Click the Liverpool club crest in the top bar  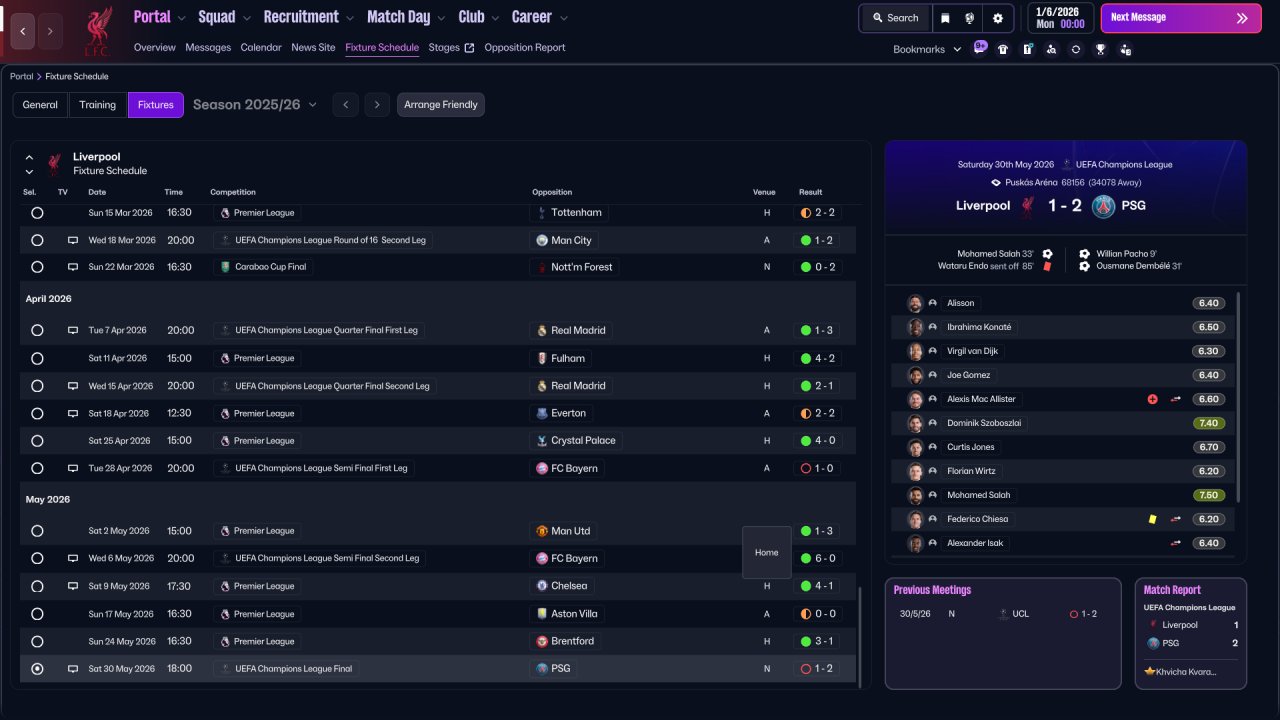[x=97, y=30]
